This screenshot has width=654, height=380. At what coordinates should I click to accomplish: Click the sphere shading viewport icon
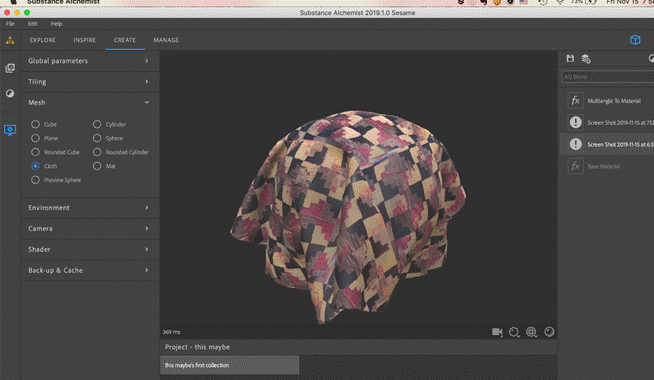(549, 332)
